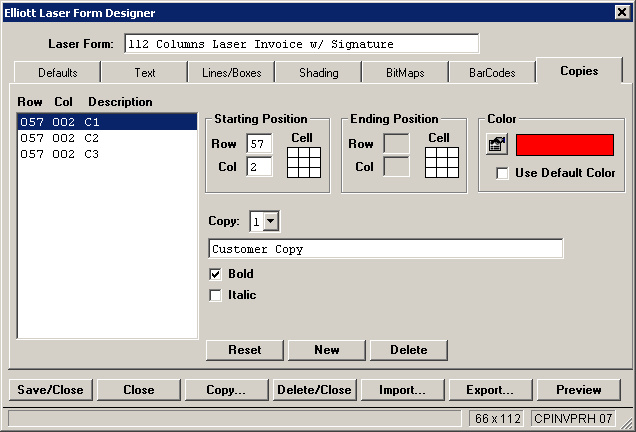Click the bottom Close button
The width and height of the screenshot is (636, 432).
click(139, 390)
